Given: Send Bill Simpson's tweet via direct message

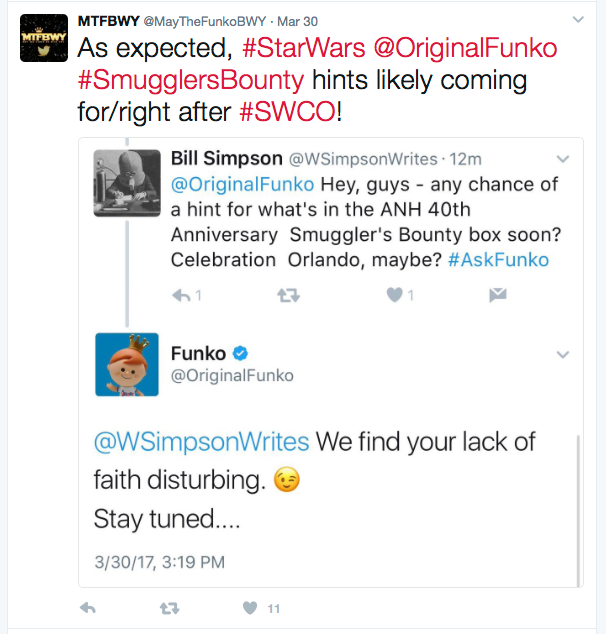Looking at the screenshot, I should point(497,295).
